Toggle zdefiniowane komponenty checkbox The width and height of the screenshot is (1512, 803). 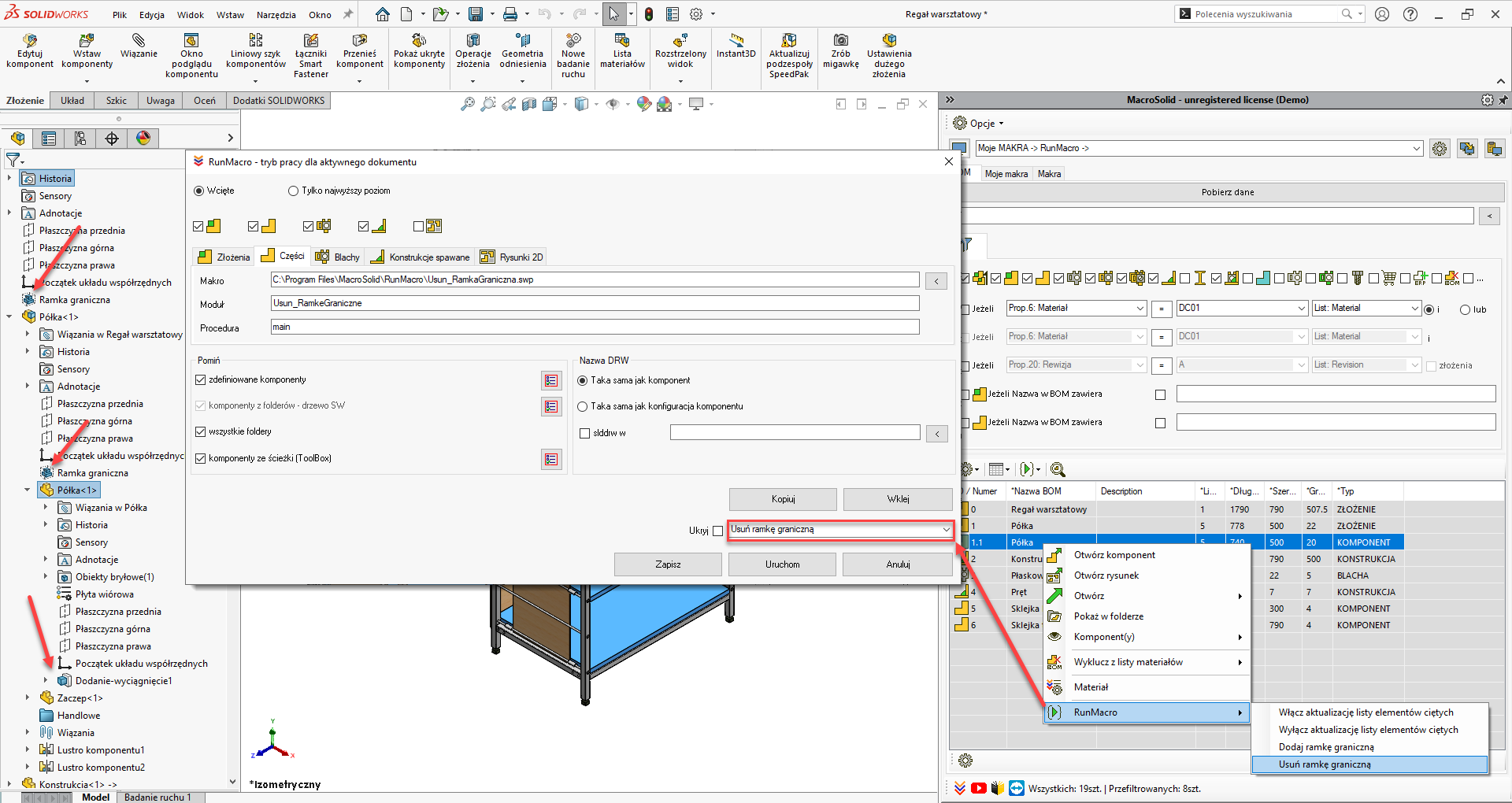click(x=200, y=379)
